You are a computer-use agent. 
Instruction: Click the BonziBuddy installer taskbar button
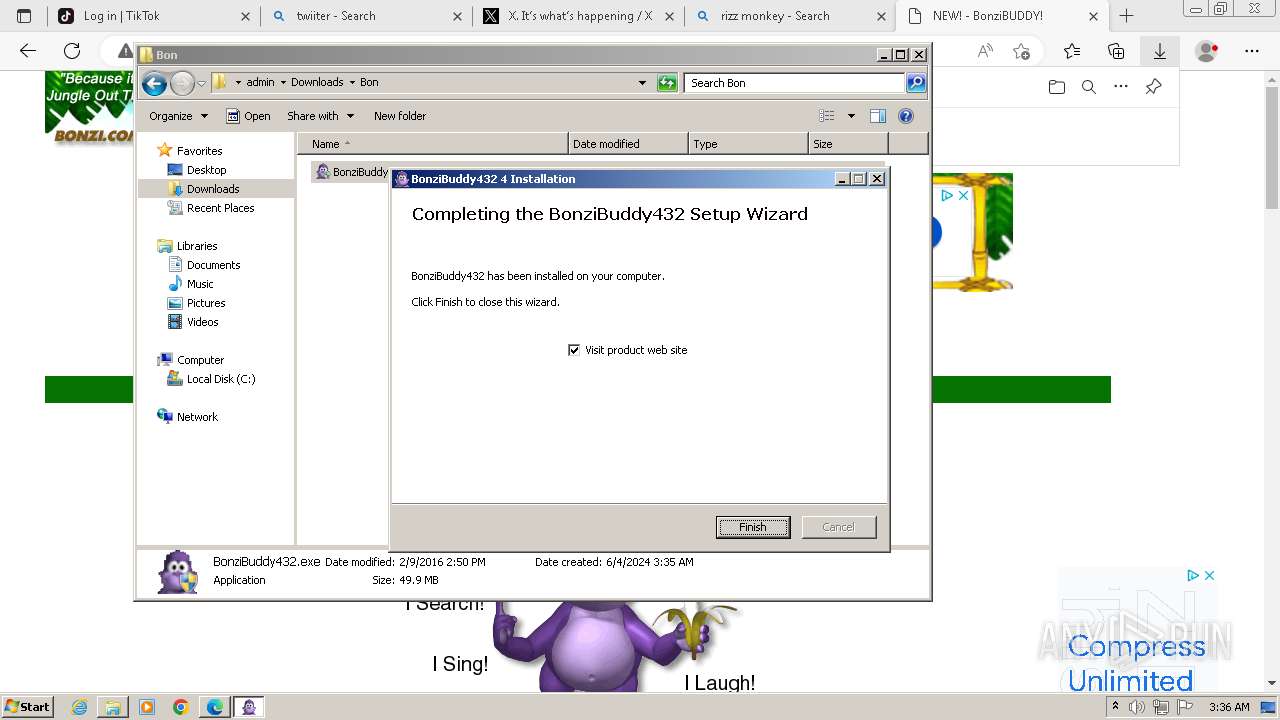249,707
